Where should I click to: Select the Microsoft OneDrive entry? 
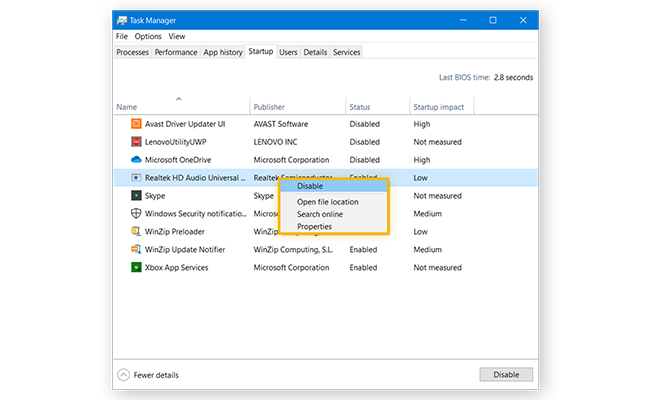(x=178, y=160)
